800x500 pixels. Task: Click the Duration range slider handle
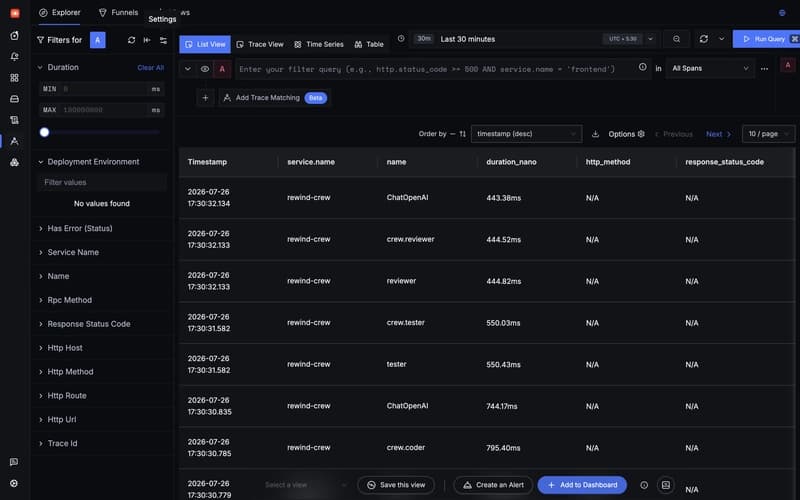click(44, 132)
